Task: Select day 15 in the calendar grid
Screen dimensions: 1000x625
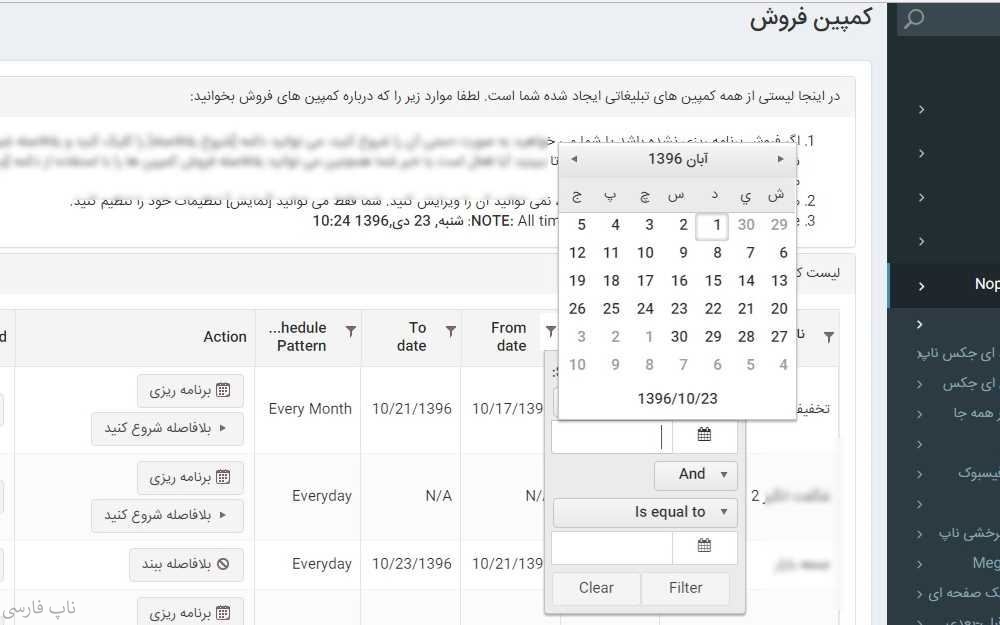Action: [x=713, y=281]
